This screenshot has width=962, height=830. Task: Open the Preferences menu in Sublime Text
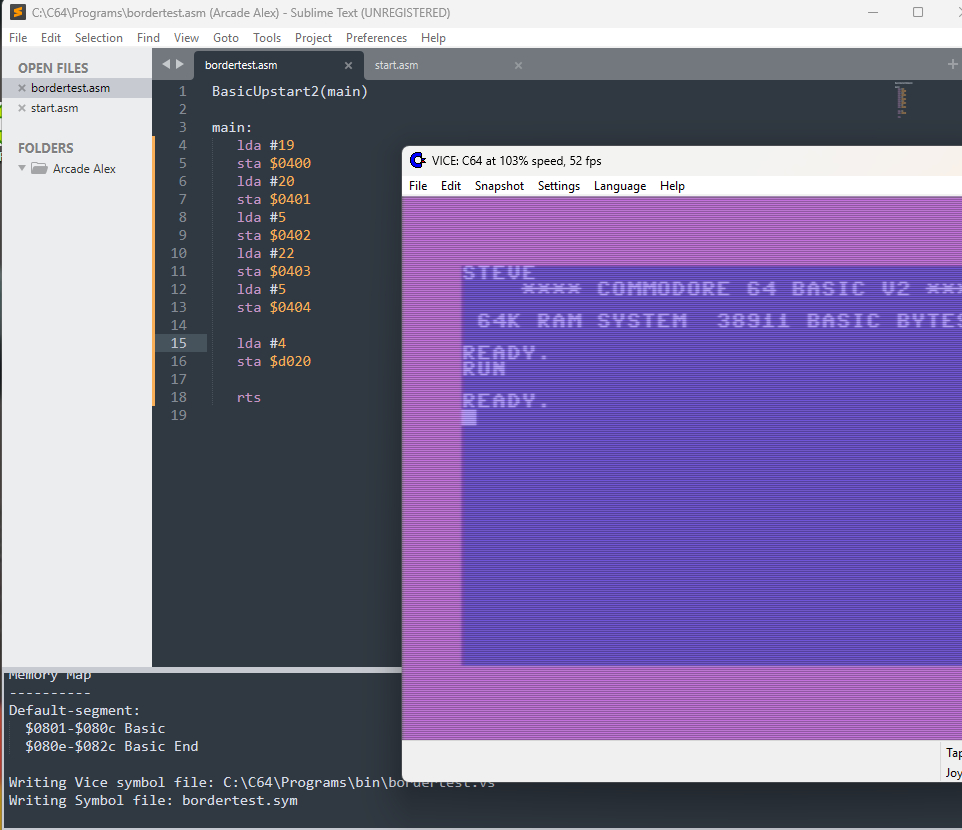click(376, 38)
